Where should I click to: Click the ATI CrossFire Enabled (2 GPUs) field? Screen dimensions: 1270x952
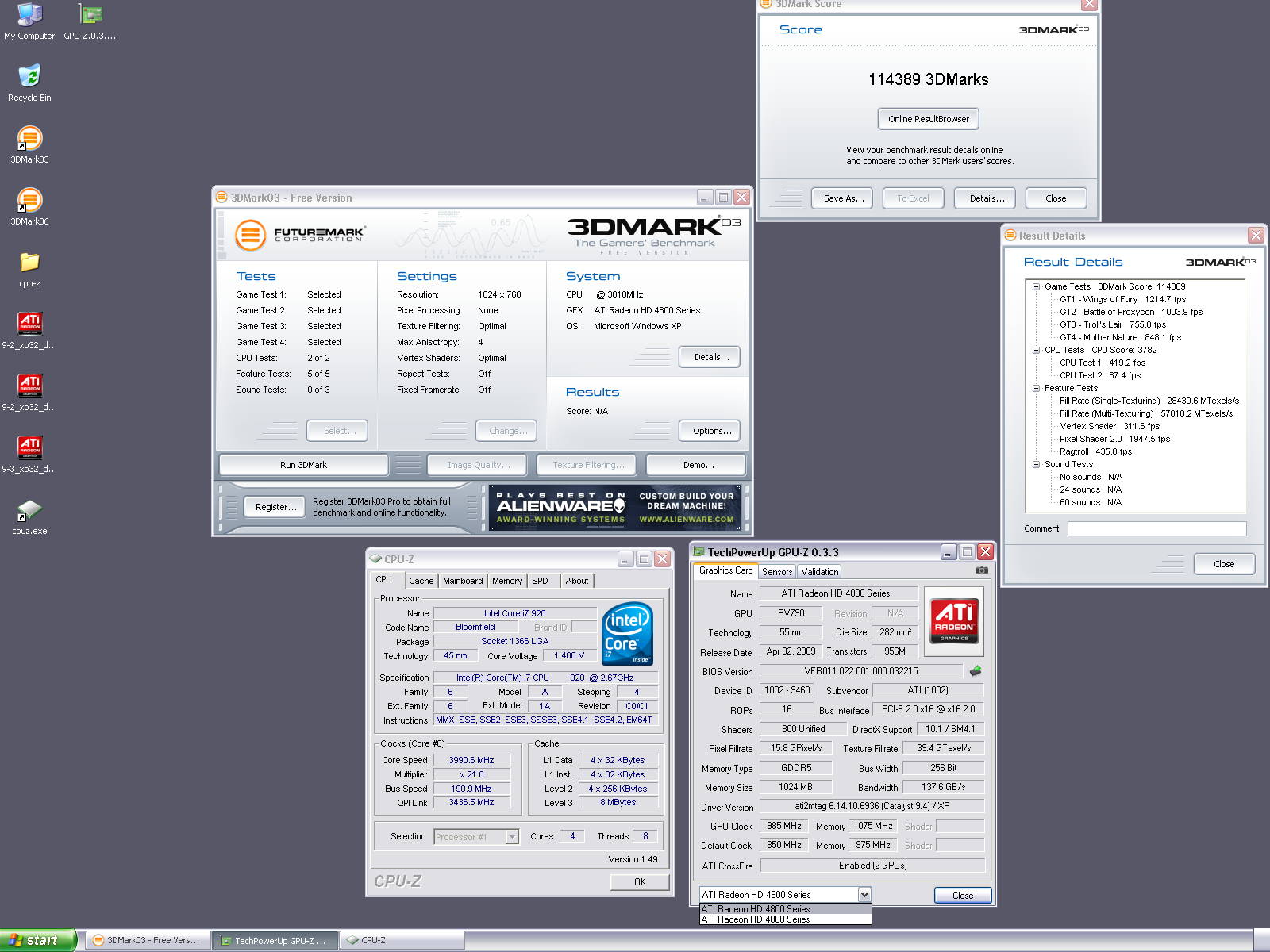(x=872, y=866)
